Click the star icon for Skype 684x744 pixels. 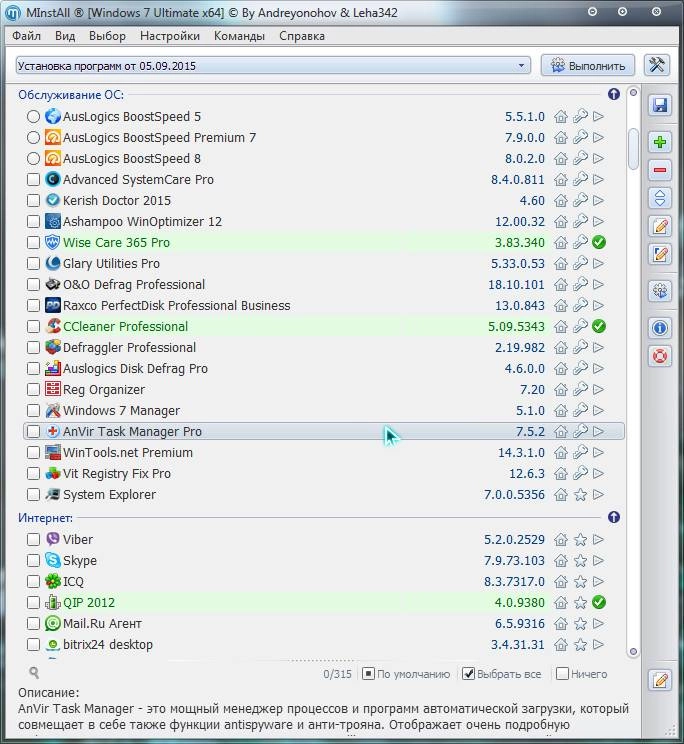coord(580,560)
